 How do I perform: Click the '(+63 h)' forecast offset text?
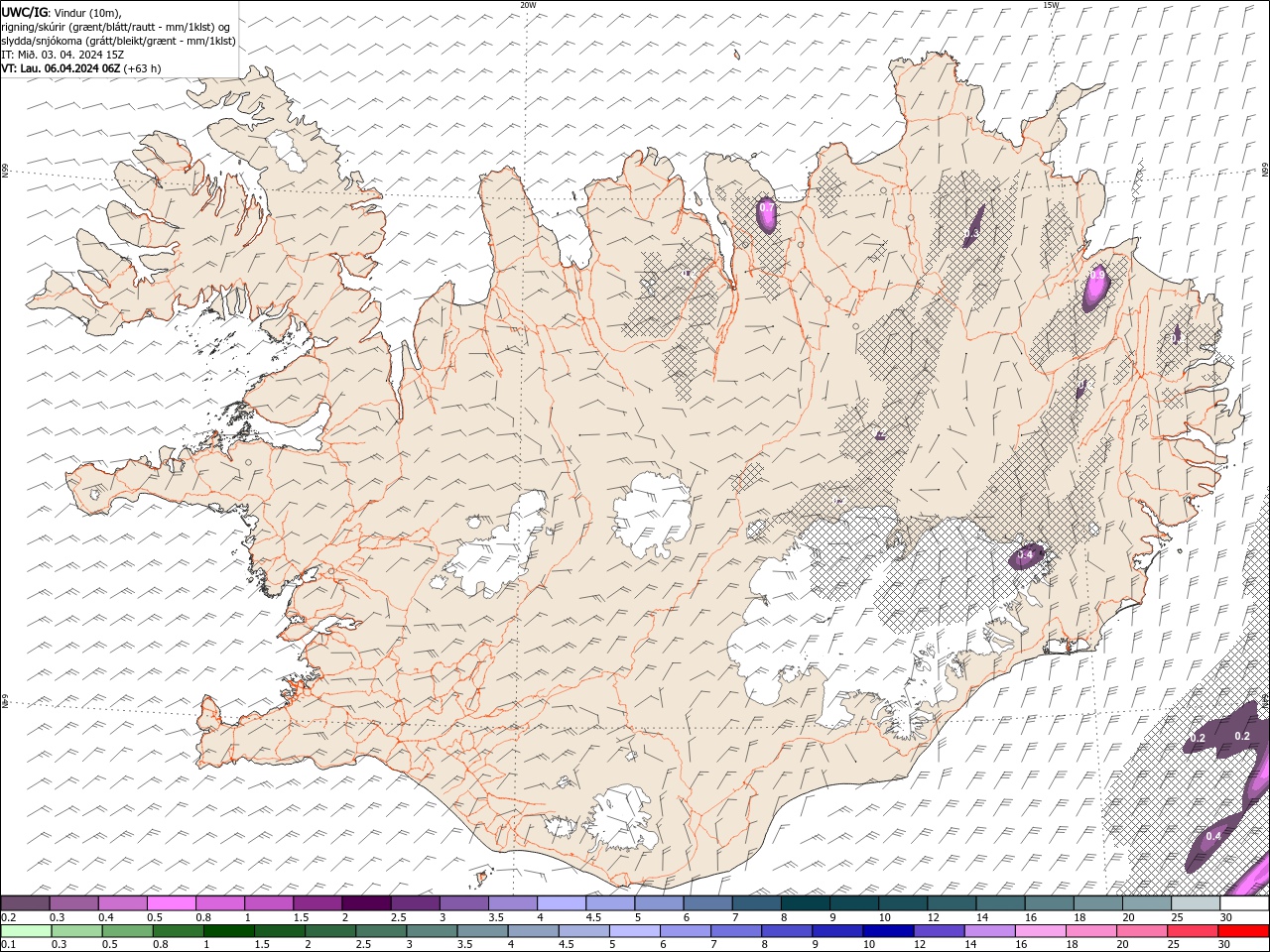point(143,68)
